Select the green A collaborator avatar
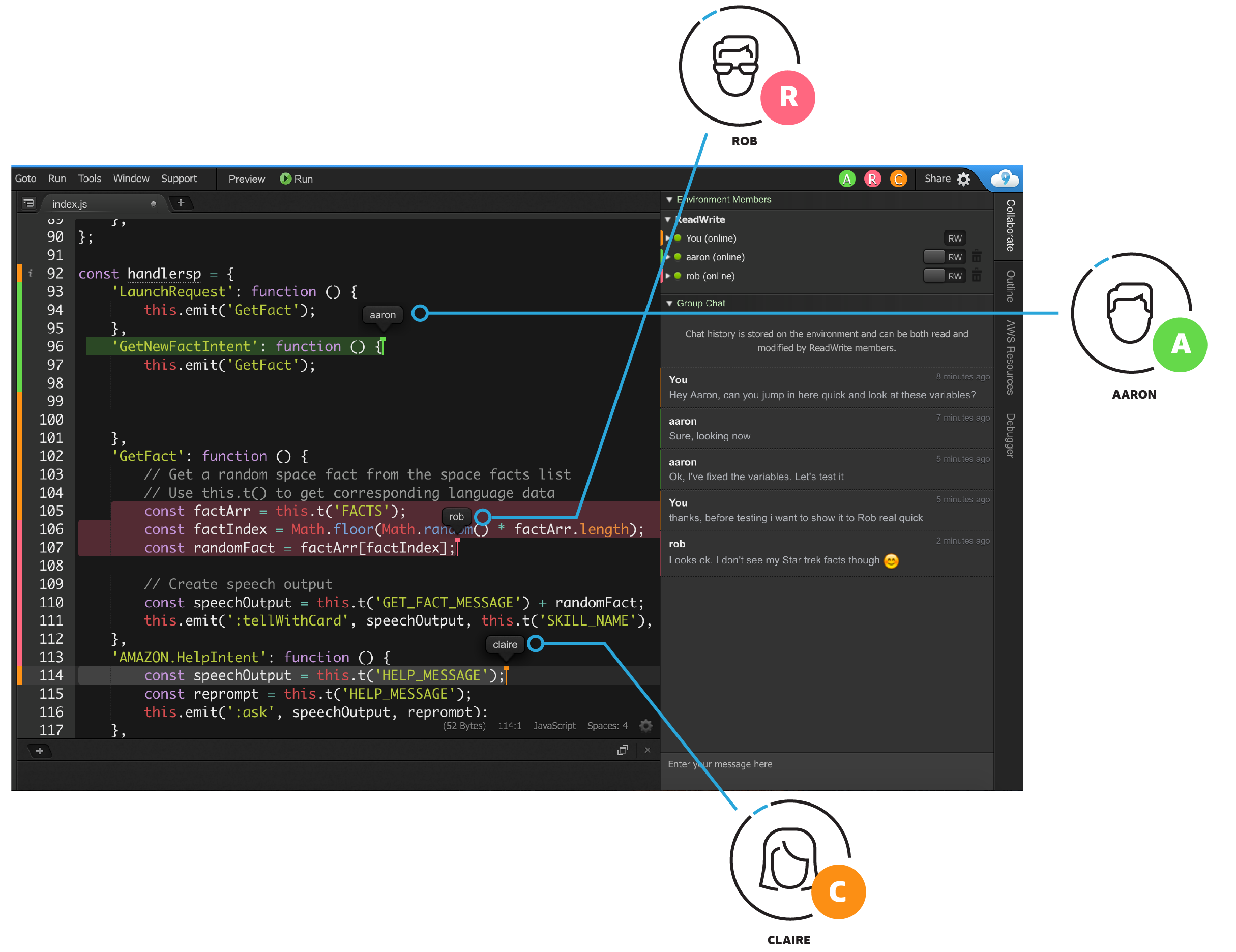 coord(847,178)
